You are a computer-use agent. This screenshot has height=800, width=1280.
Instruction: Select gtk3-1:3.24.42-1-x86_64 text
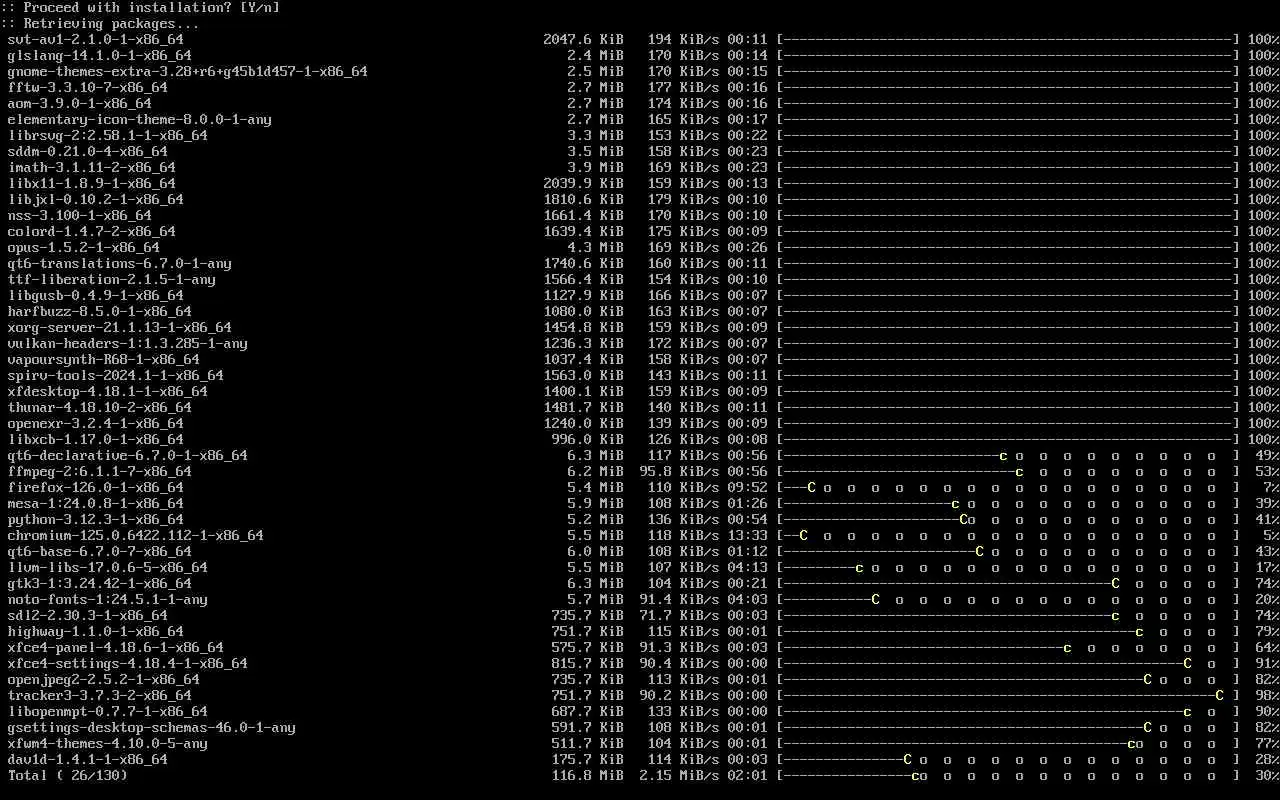[x=100, y=584]
